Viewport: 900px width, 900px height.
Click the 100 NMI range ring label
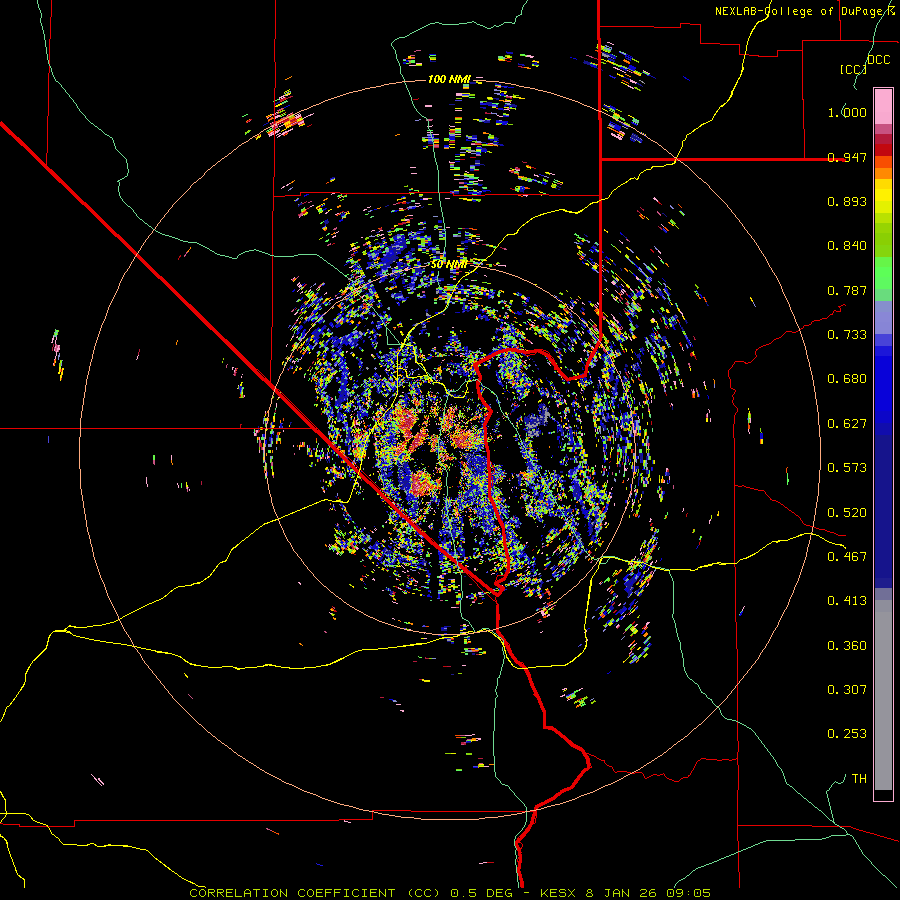coord(449,79)
